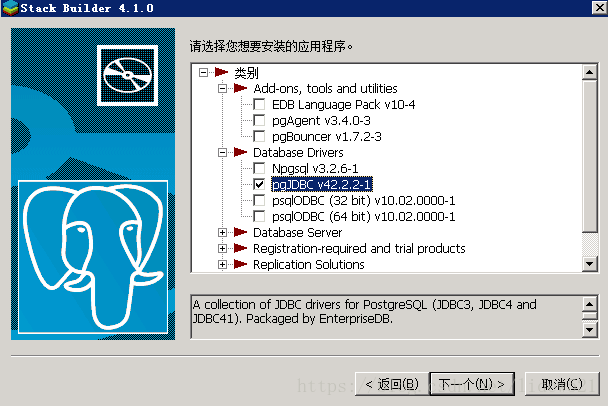This screenshot has height=406, width=608.
Task: Close the Stack Builder window
Action: (599, 7)
